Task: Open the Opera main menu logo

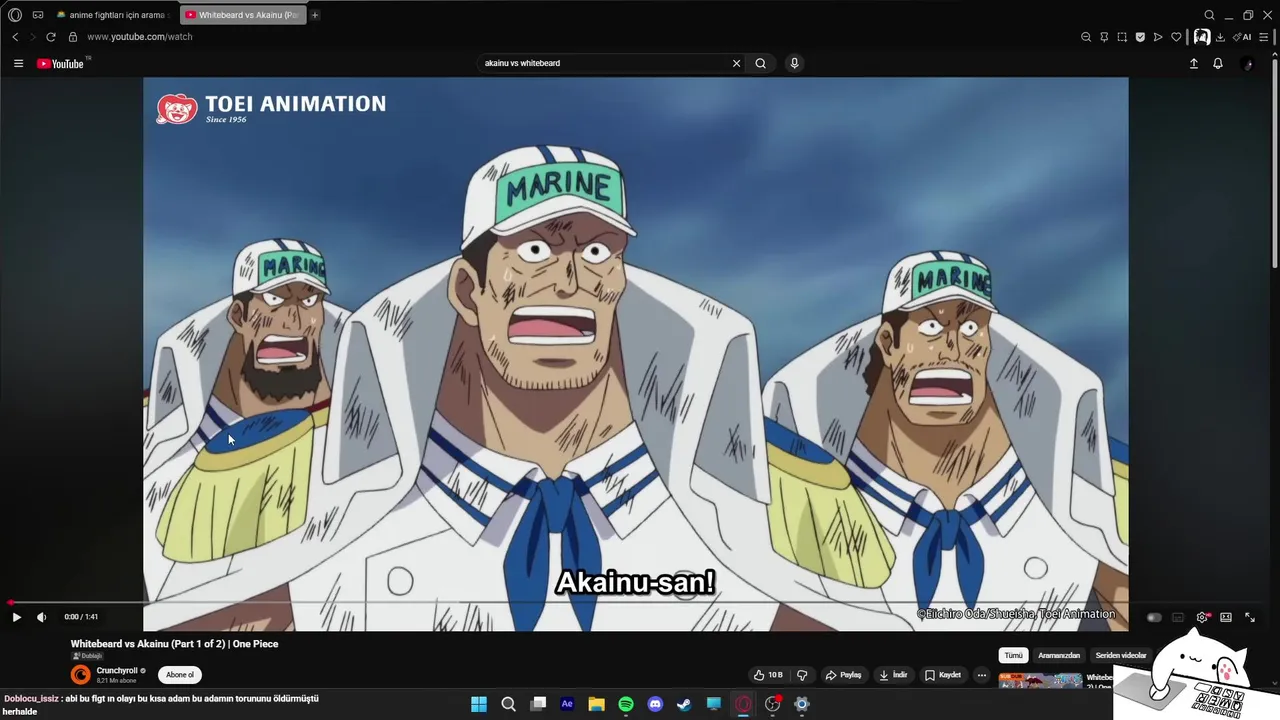Action: (15, 15)
